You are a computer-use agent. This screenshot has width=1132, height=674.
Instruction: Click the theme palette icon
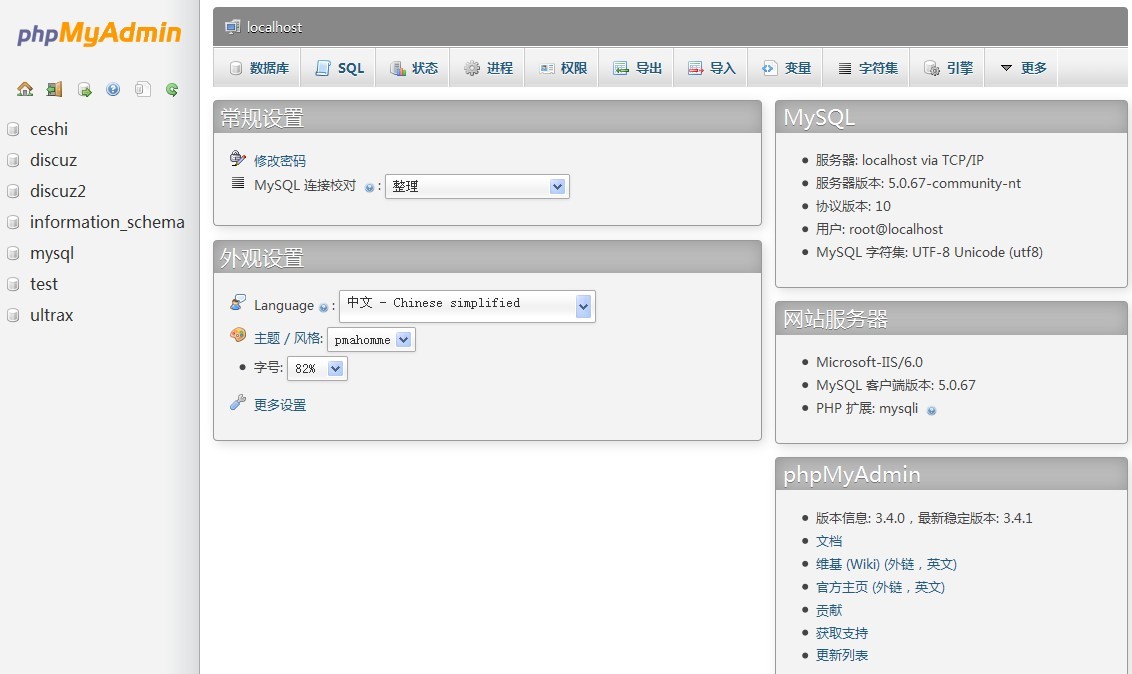pyautogui.click(x=238, y=335)
